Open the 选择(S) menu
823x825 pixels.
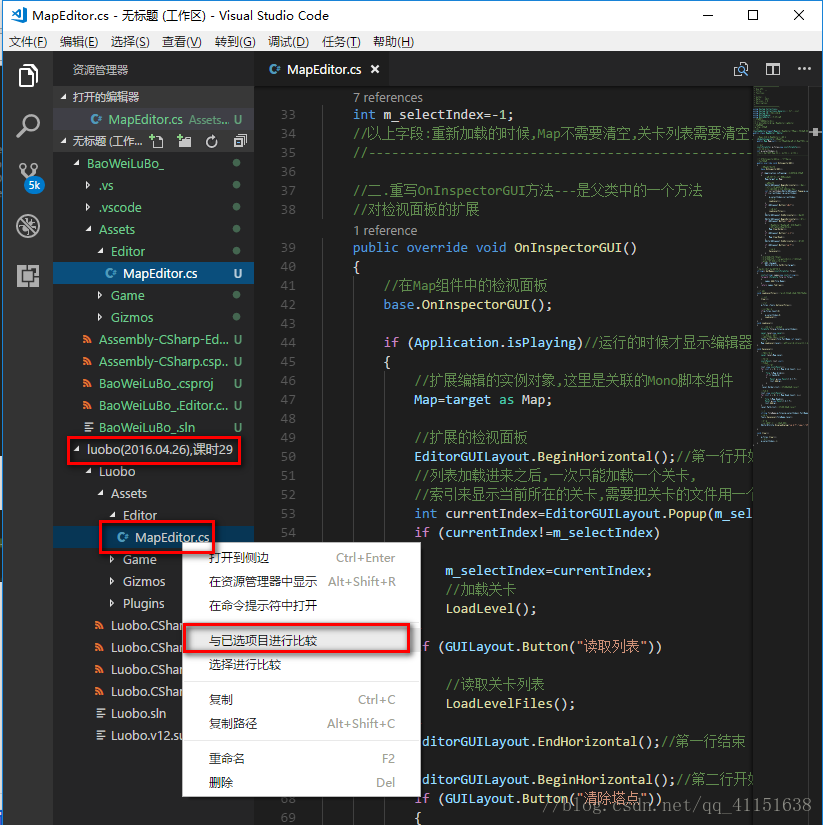[130, 42]
